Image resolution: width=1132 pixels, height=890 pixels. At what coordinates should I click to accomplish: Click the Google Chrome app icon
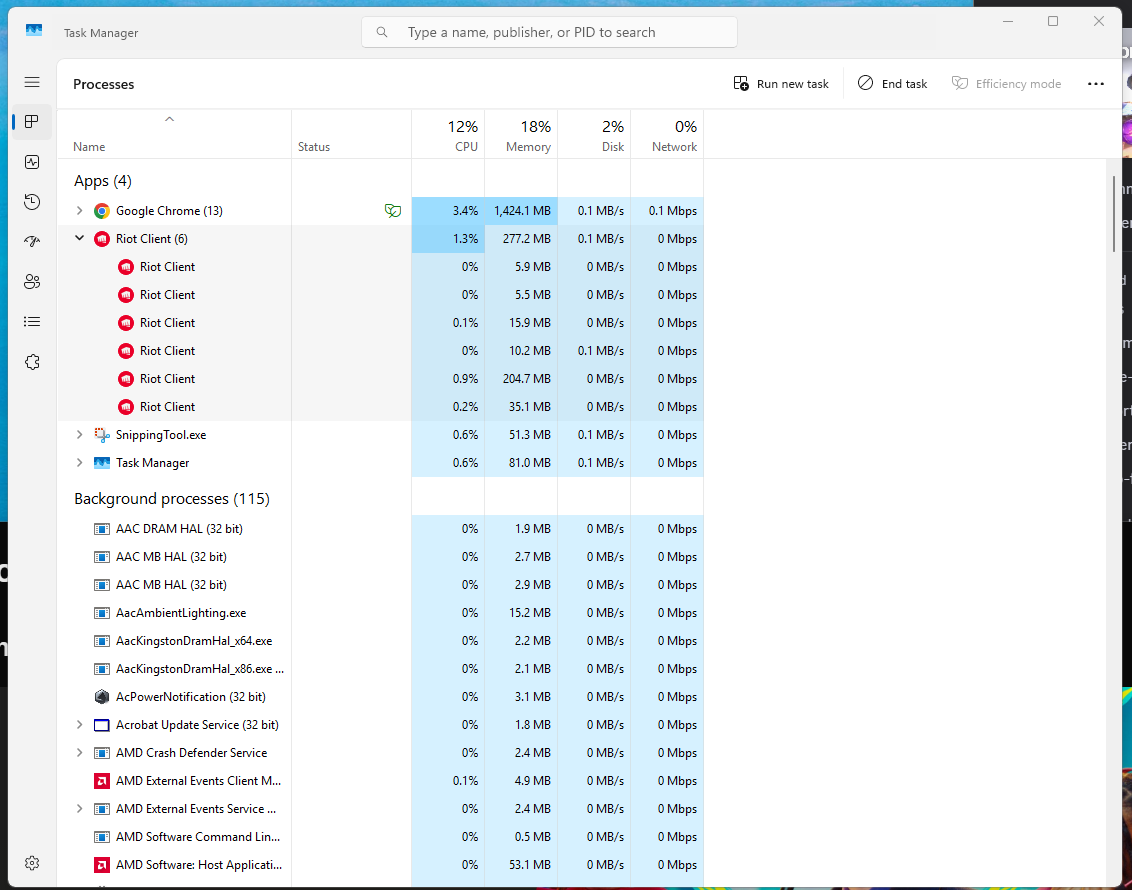(102, 211)
